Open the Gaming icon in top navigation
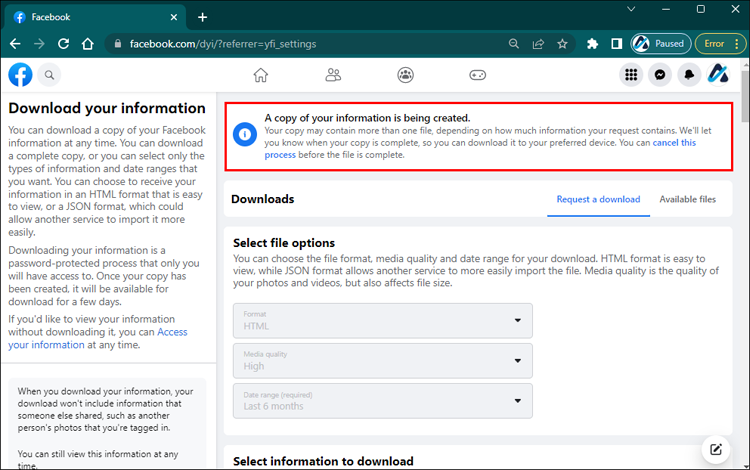The width and height of the screenshot is (750, 470). [477, 75]
